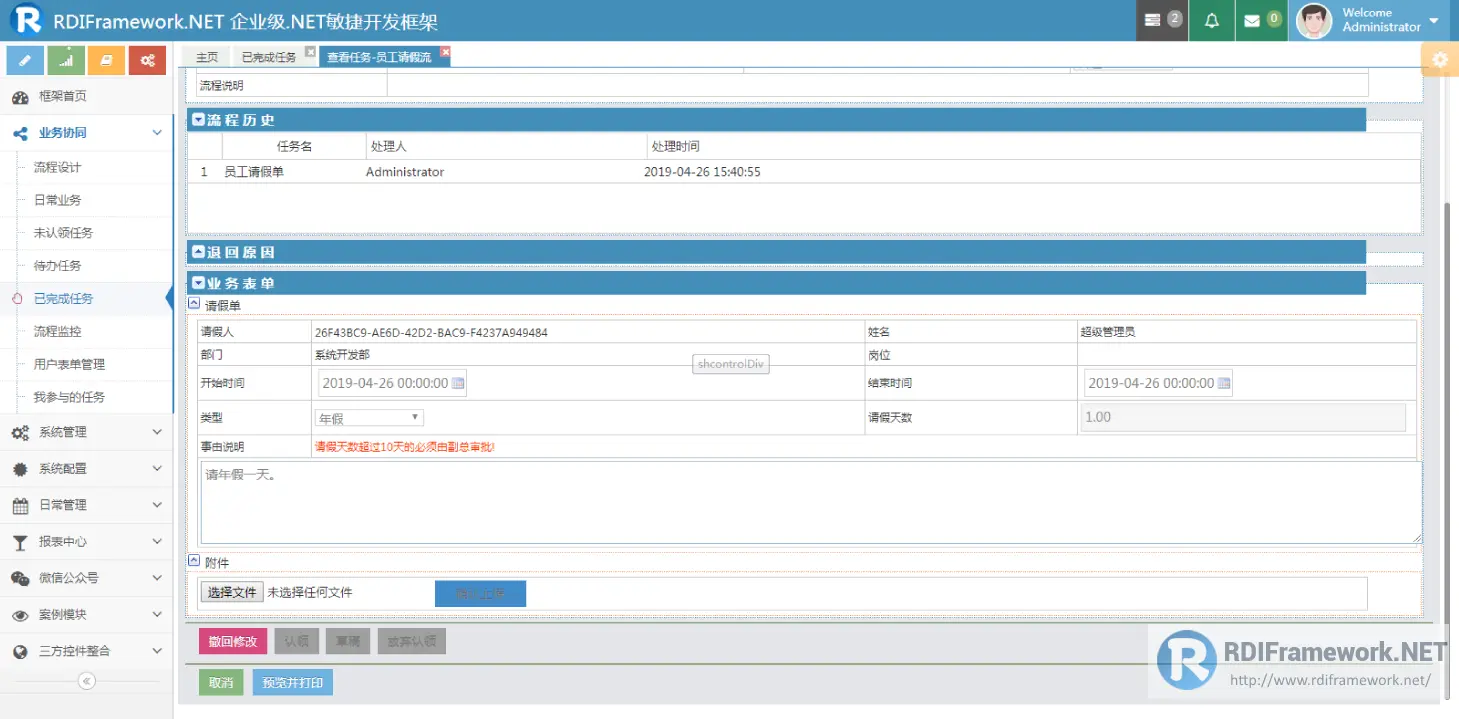Screen dimensions: 1459x719
Task: Click the WeChat icon beside 微信公众号
Action: [x=20, y=578]
